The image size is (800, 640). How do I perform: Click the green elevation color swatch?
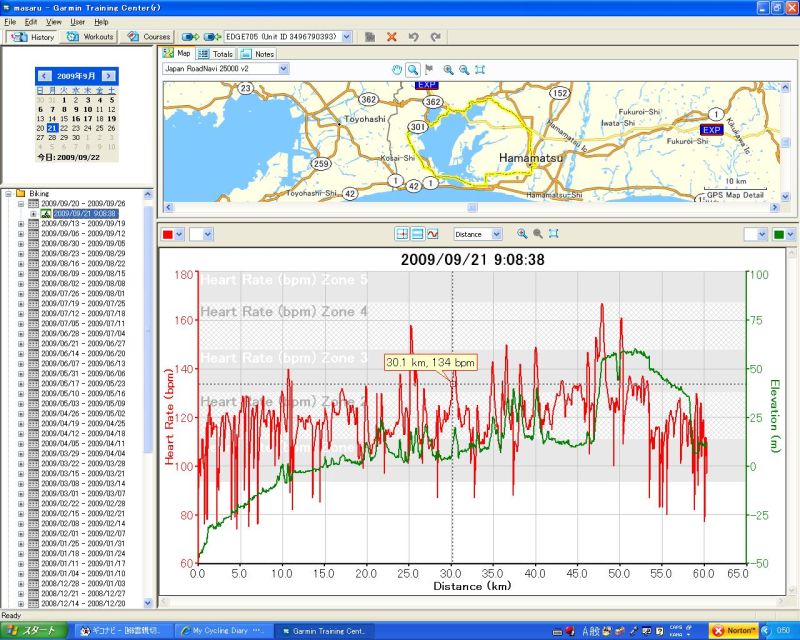point(779,234)
